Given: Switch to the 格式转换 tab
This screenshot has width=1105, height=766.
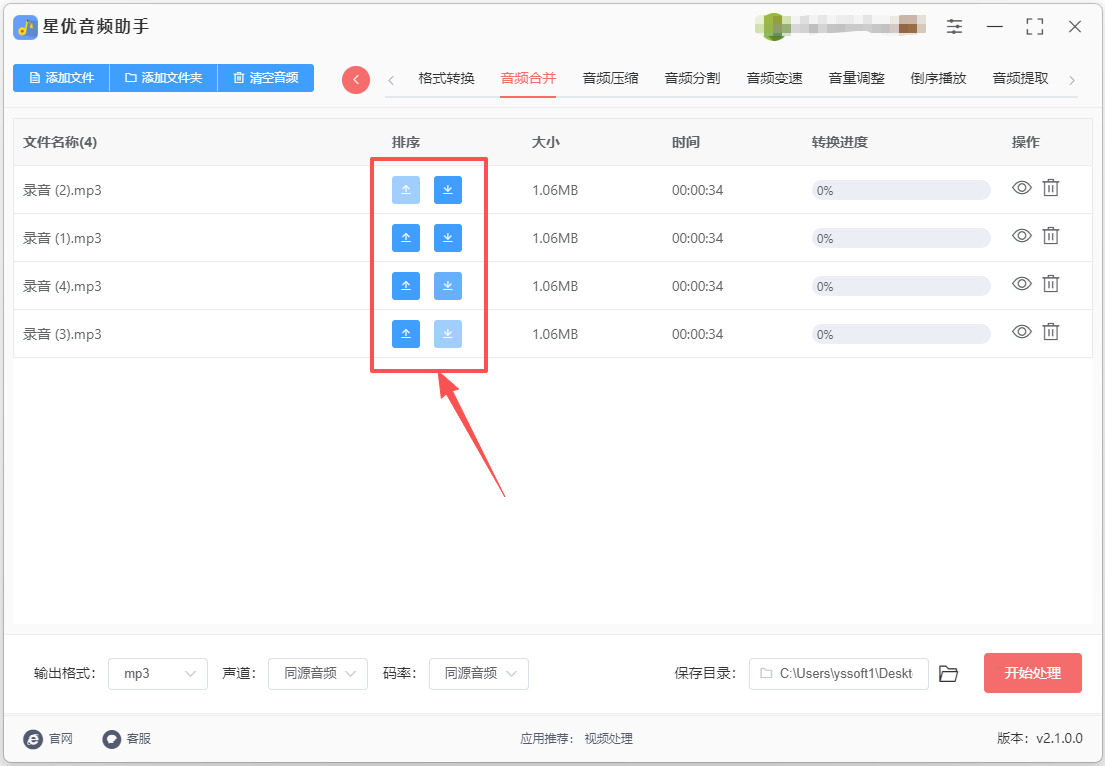Looking at the screenshot, I should [x=446, y=78].
